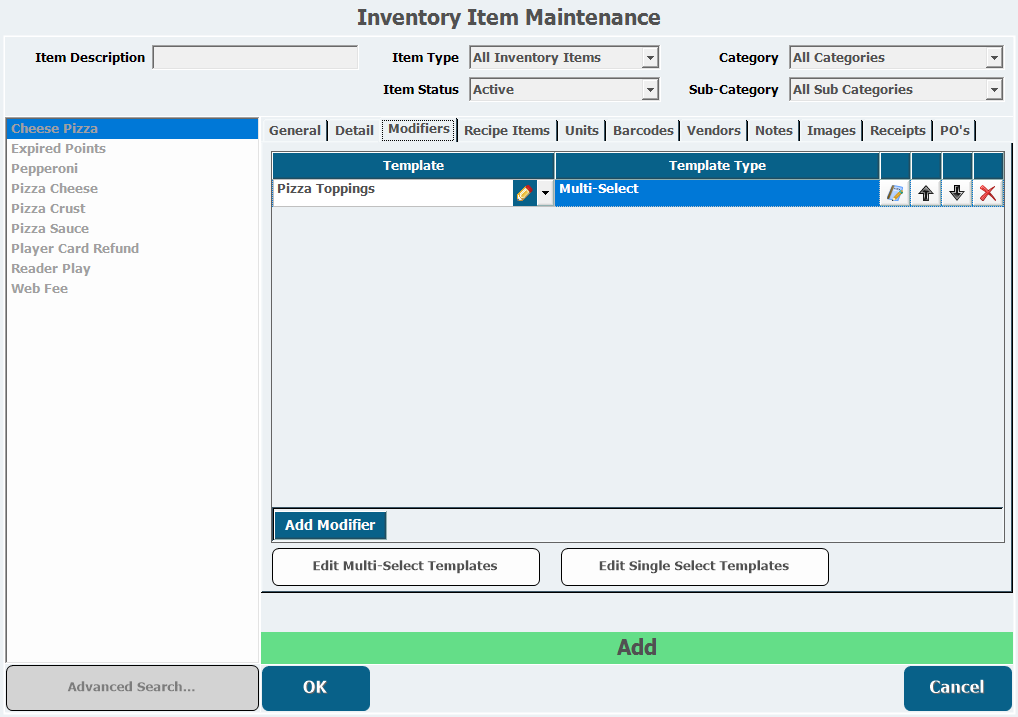
Task: Delete Pizza Toppings modifier with red X
Action: [x=988, y=193]
